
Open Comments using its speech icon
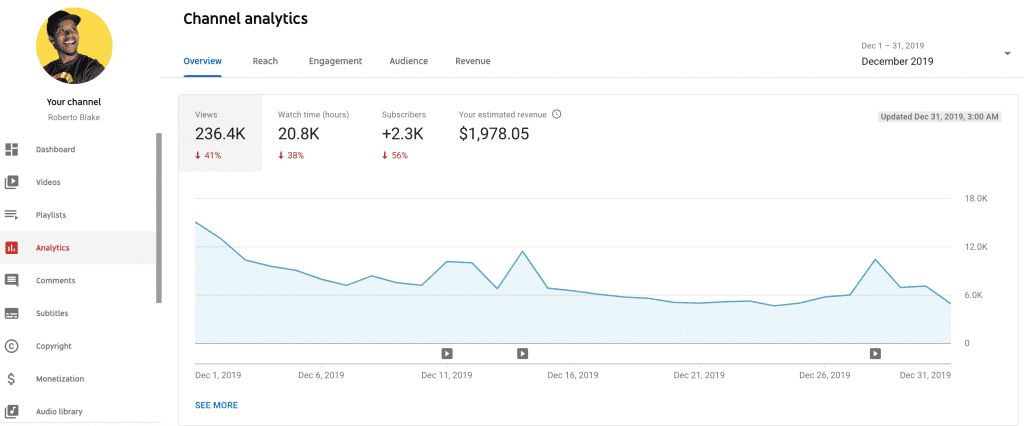12,281
